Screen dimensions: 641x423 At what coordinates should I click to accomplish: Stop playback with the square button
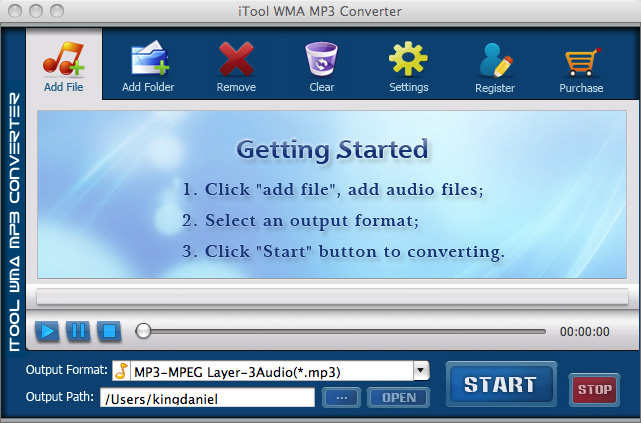pyautogui.click(x=109, y=331)
